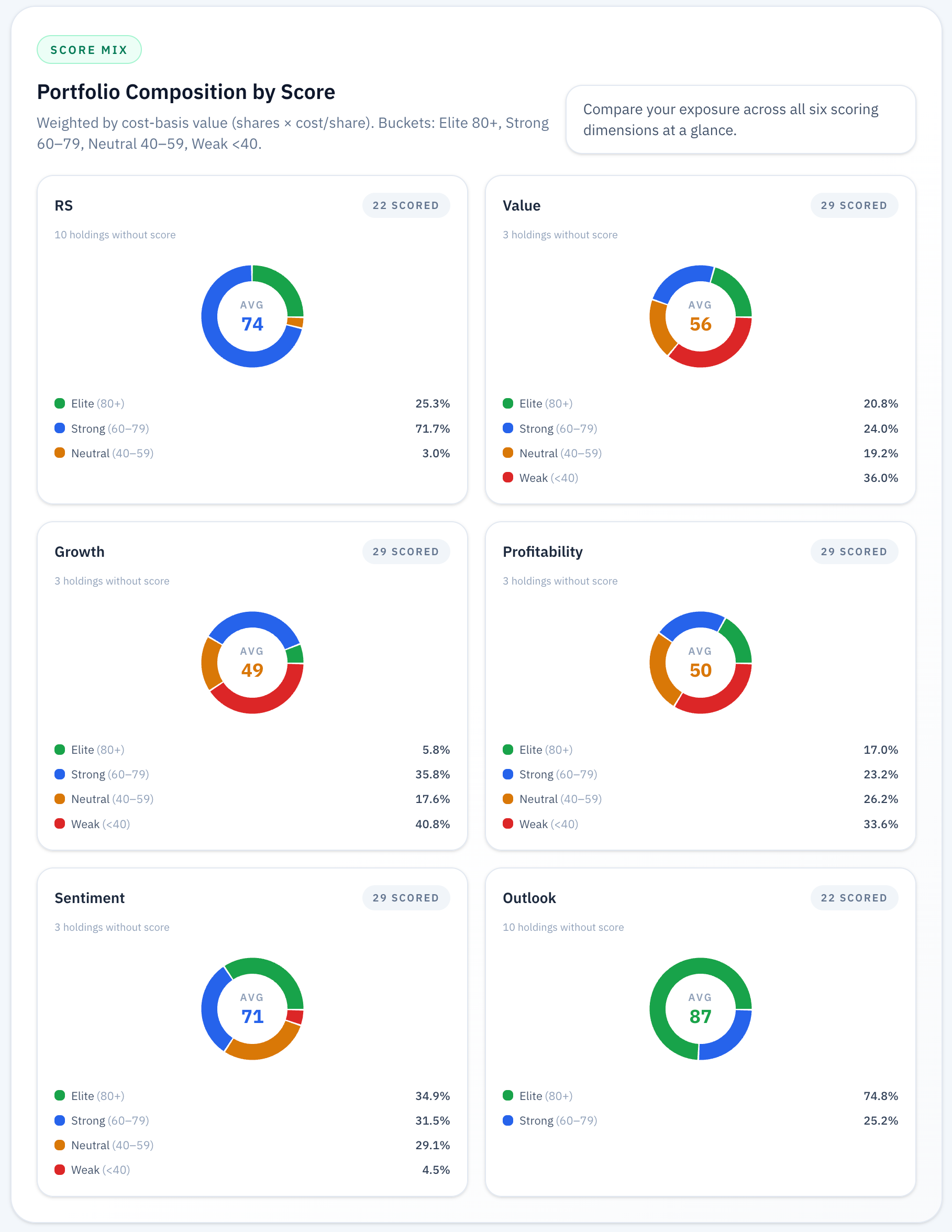Click the Profitability card's 29 SCORED badge
The image size is (952, 1232).
point(854,552)
